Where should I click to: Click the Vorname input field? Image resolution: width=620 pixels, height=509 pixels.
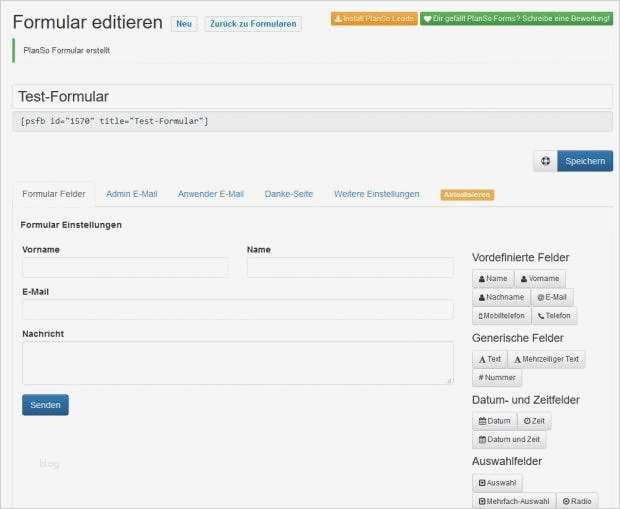125,268
